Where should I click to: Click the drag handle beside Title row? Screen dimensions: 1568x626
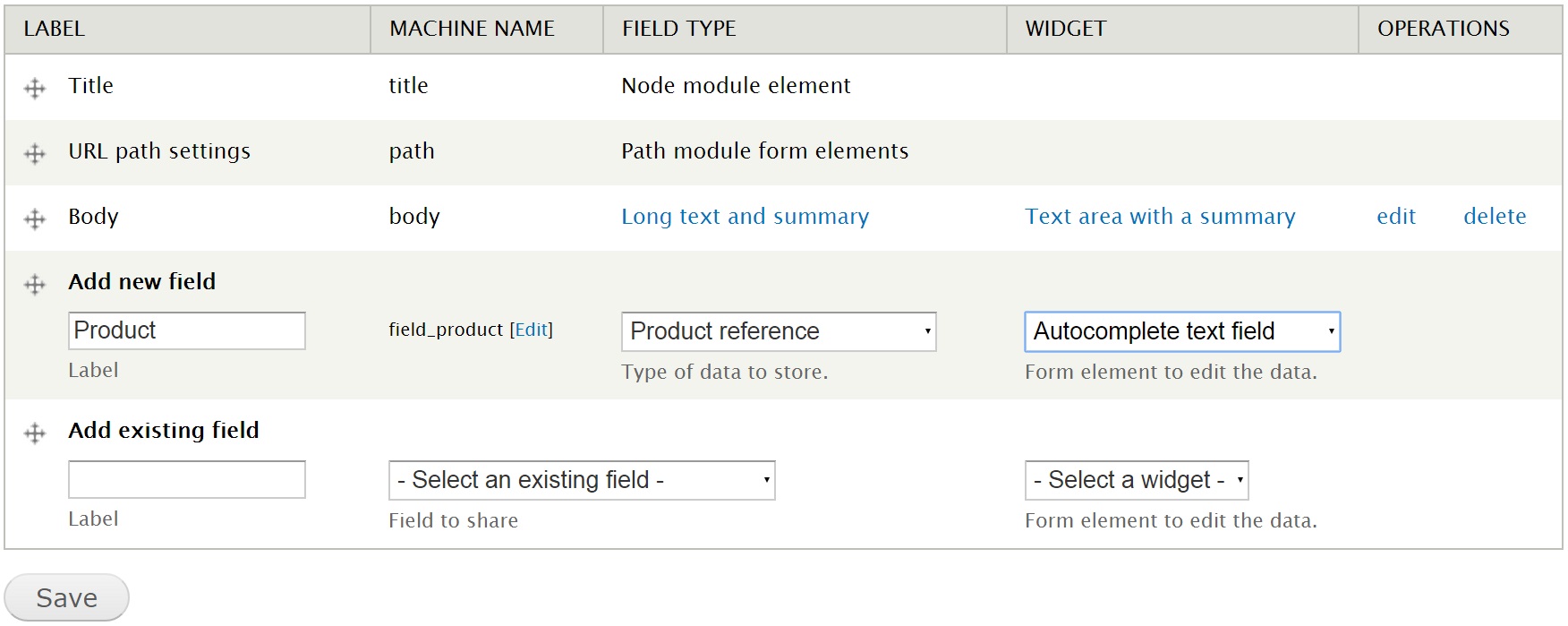(x=35, y=88)
